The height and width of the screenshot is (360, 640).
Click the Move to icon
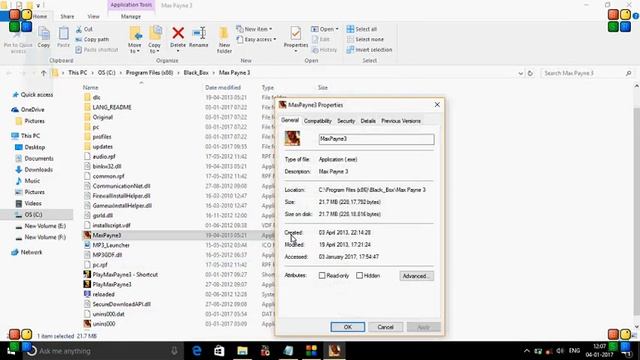coord(135,34)
